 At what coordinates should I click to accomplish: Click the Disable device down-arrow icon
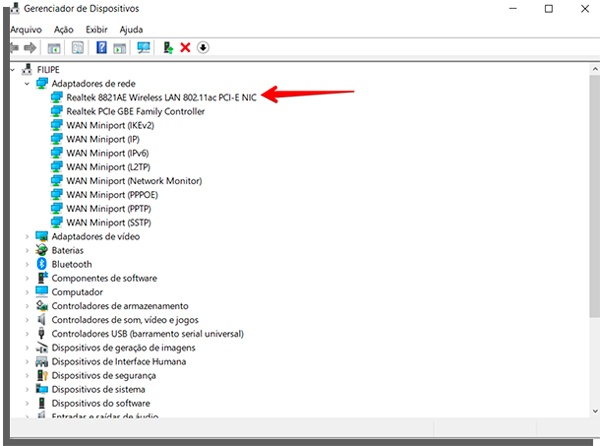[203, 48]
